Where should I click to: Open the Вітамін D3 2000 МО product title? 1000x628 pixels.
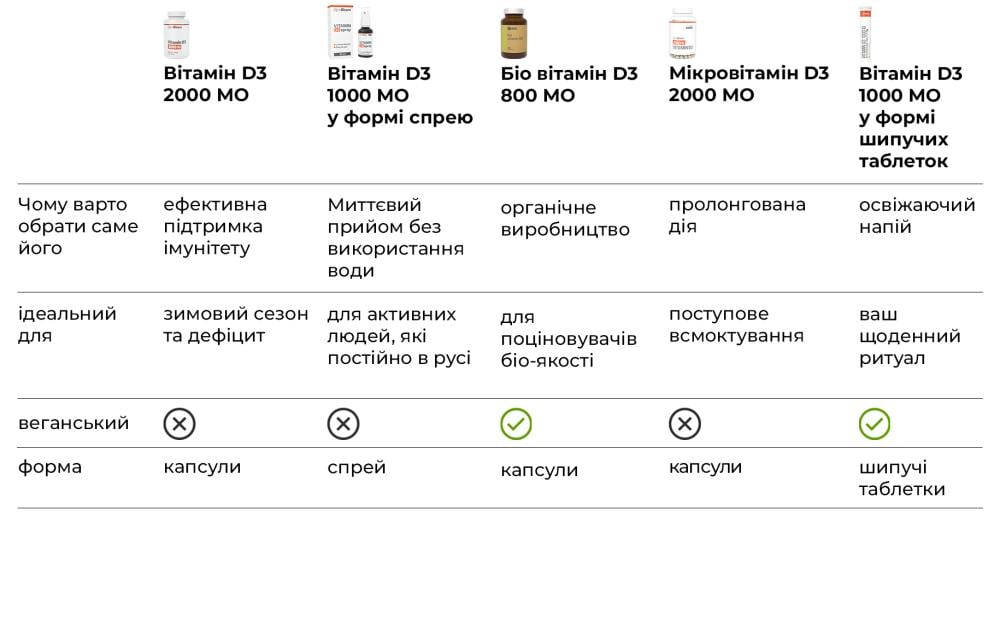(215, 84)
